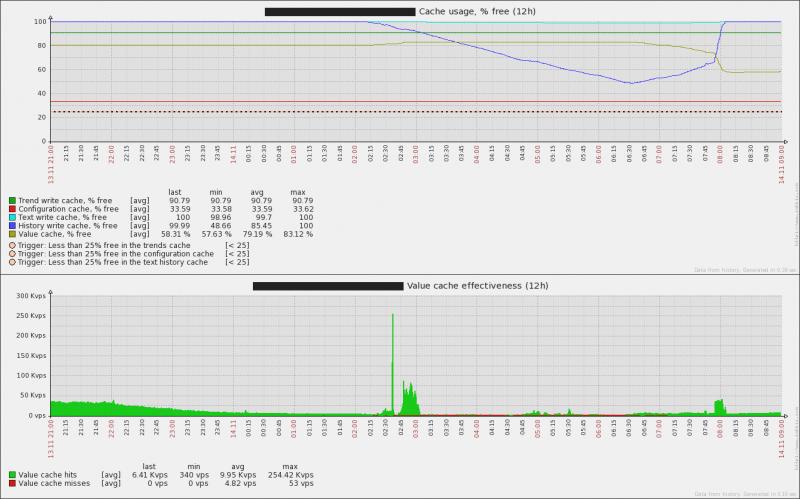Select the "Trend write cache, % free" legend label
Screen dimensions: 800x499
[65, 201]
